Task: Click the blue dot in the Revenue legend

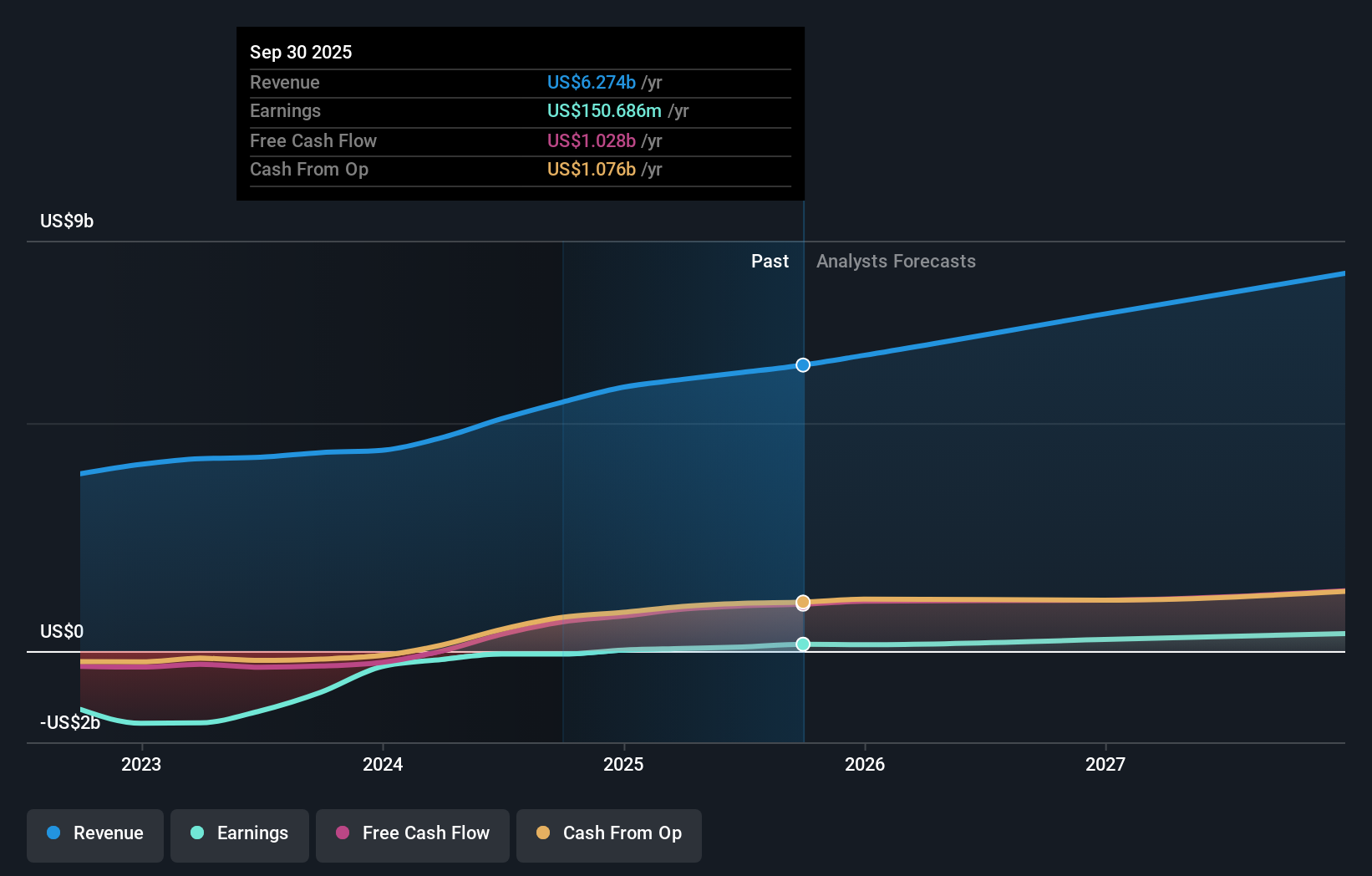Action: tap(52, 833)
